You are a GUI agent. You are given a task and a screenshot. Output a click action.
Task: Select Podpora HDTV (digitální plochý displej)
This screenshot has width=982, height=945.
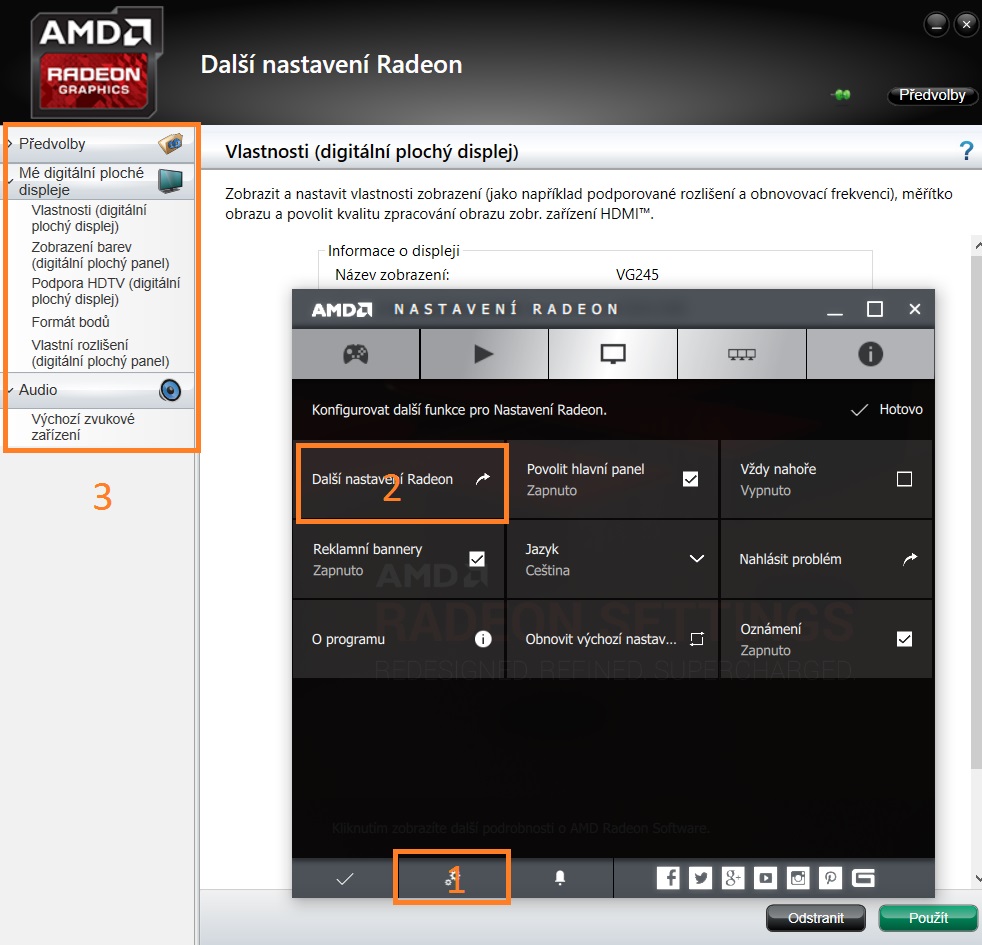pyautogui.click(x=106, y=291)
